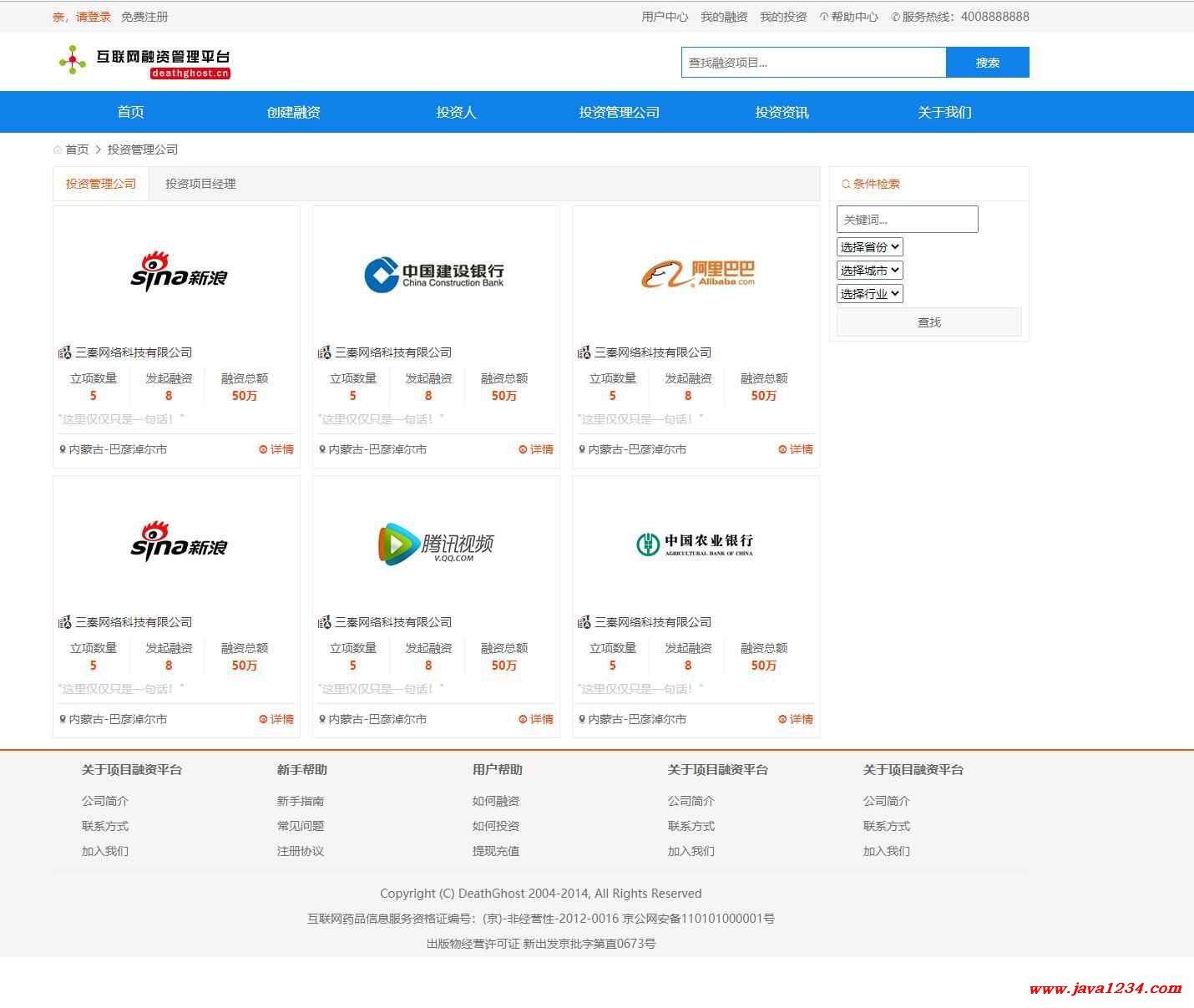The image size is (1194, 1008).
Task: Click 首页 in the breadcrumb
Action: click(77, 149)
